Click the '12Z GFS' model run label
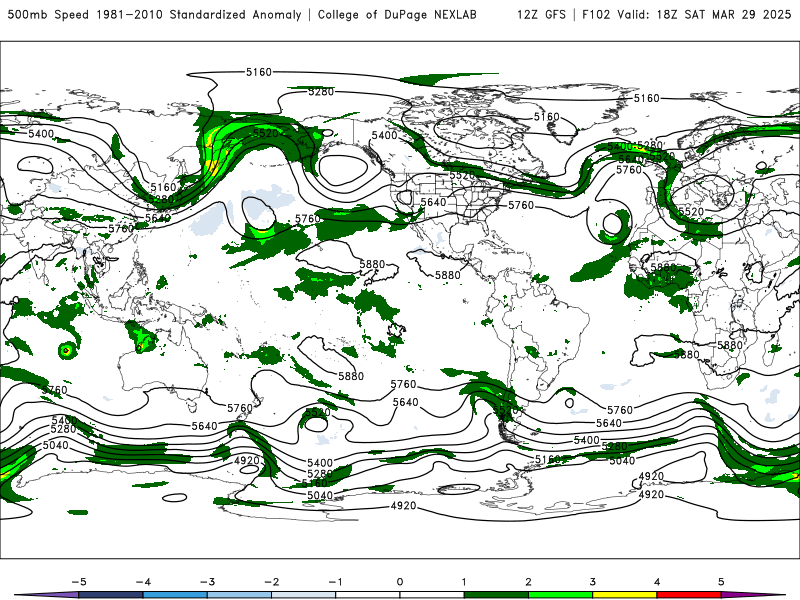The image size is (800, 600). 541,15
